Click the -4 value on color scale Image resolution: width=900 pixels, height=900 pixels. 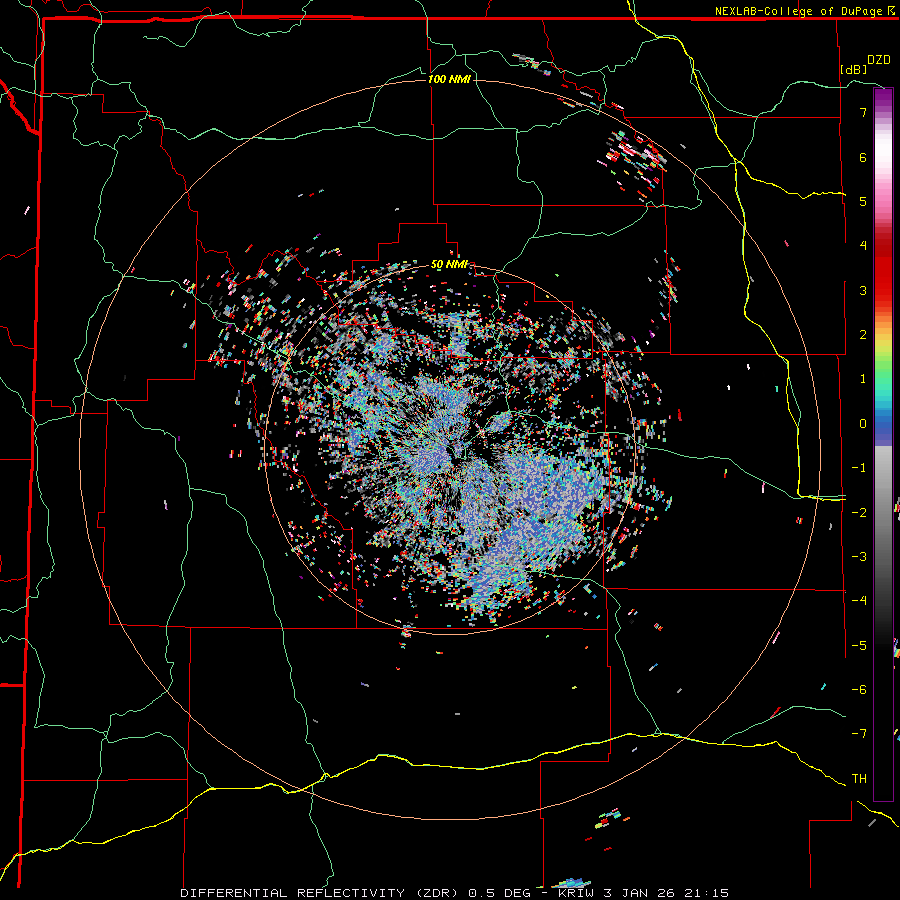859,600
